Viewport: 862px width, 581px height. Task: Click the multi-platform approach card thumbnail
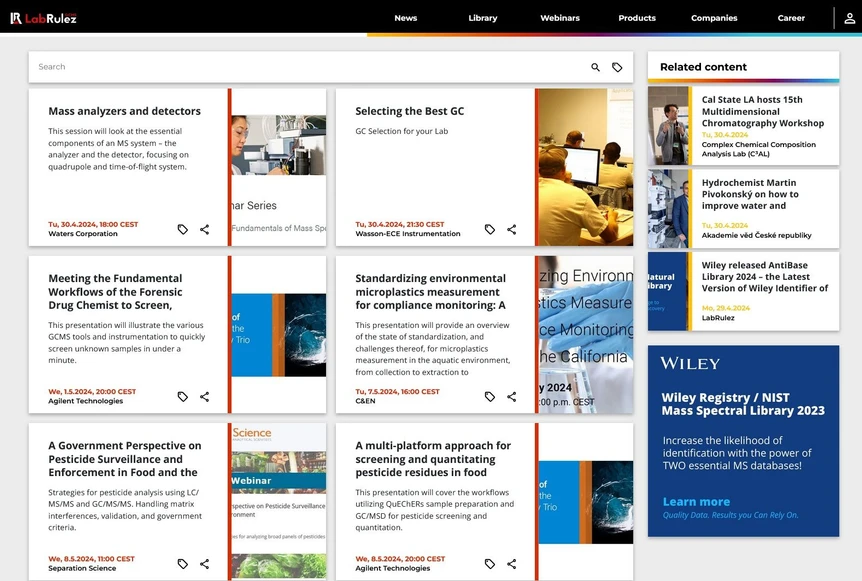pos(585,502)
